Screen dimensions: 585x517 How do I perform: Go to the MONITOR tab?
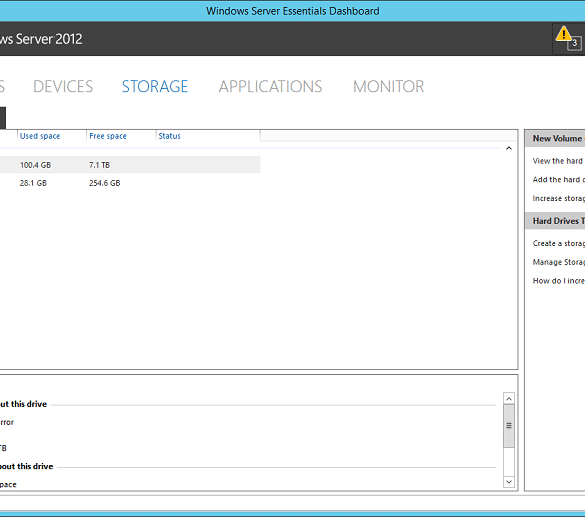click(388, 87)
